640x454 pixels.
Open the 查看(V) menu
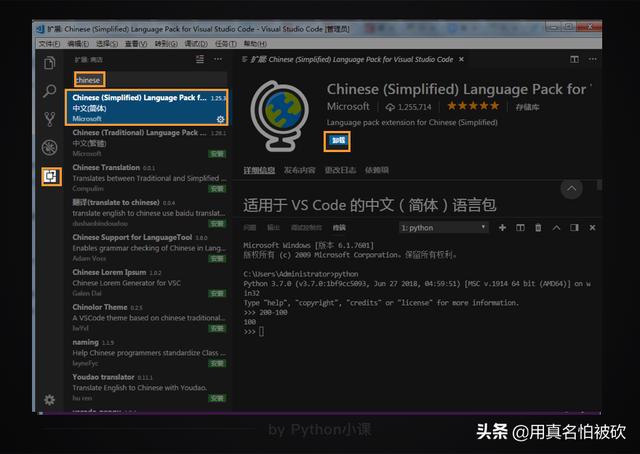point(136,44)
